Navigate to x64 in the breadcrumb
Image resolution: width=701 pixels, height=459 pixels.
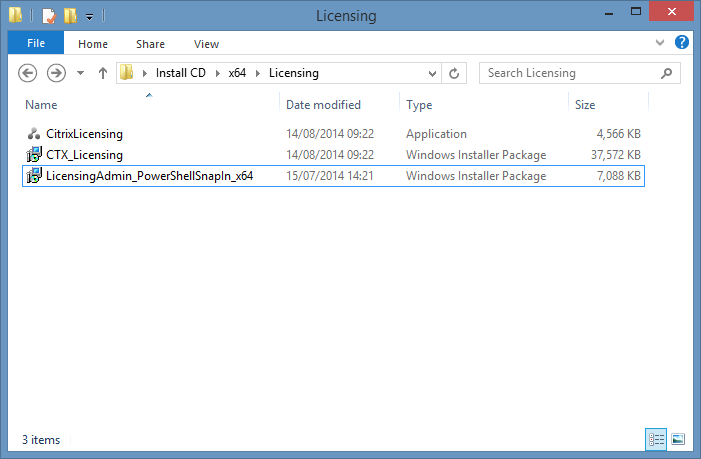pos(239,73)
